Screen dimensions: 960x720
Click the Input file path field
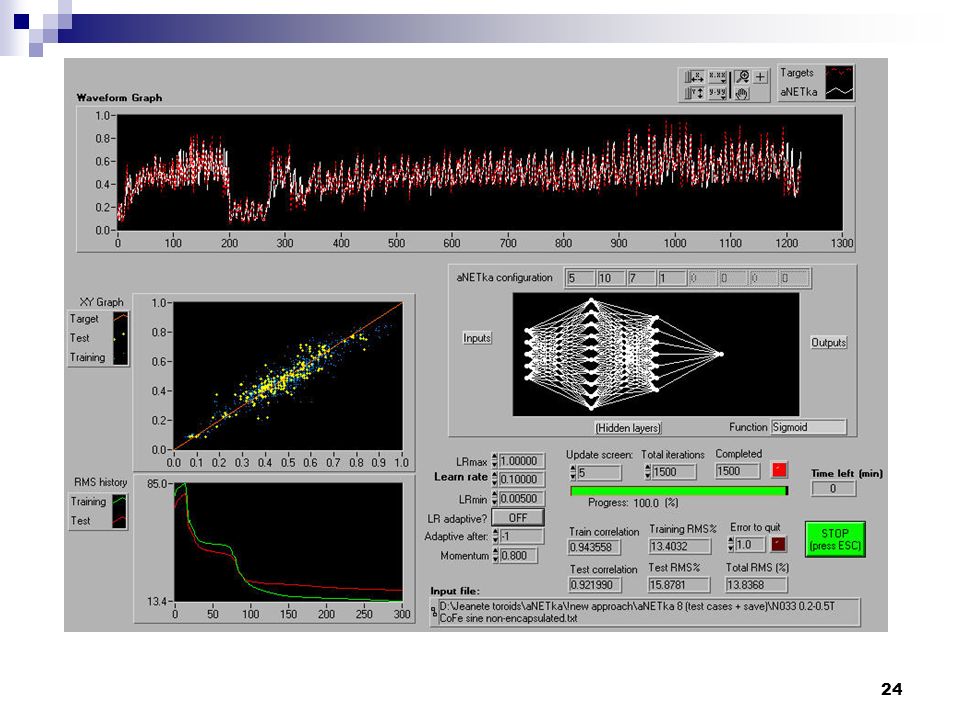click(648, 612)
